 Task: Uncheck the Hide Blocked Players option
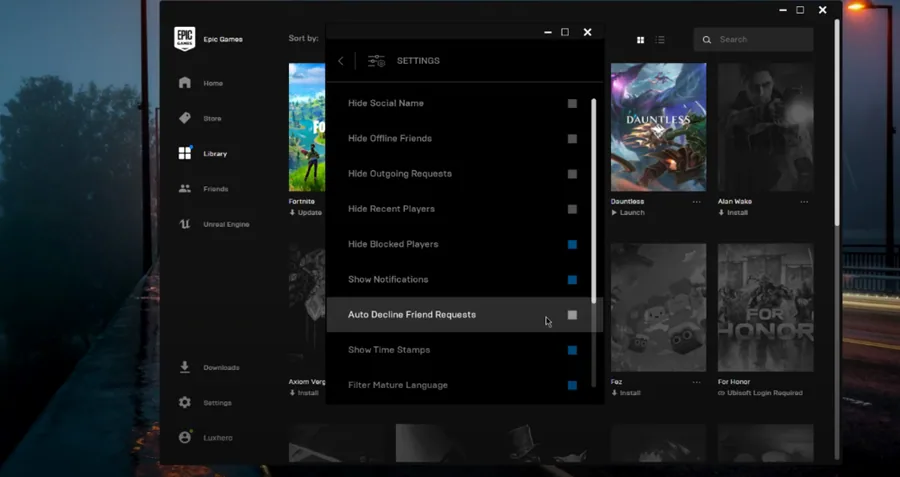(572, 245)
